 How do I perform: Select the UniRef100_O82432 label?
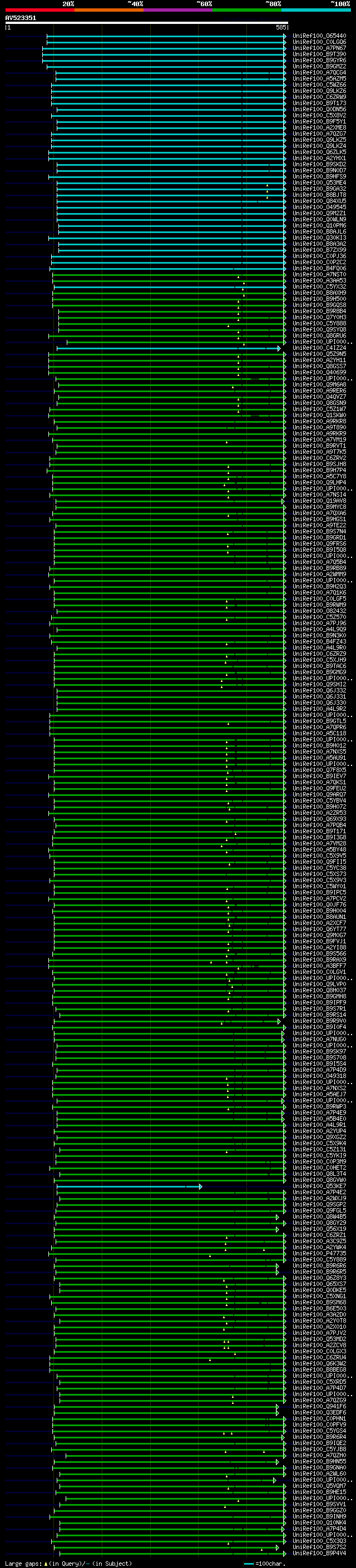click(x=319, y=611)
